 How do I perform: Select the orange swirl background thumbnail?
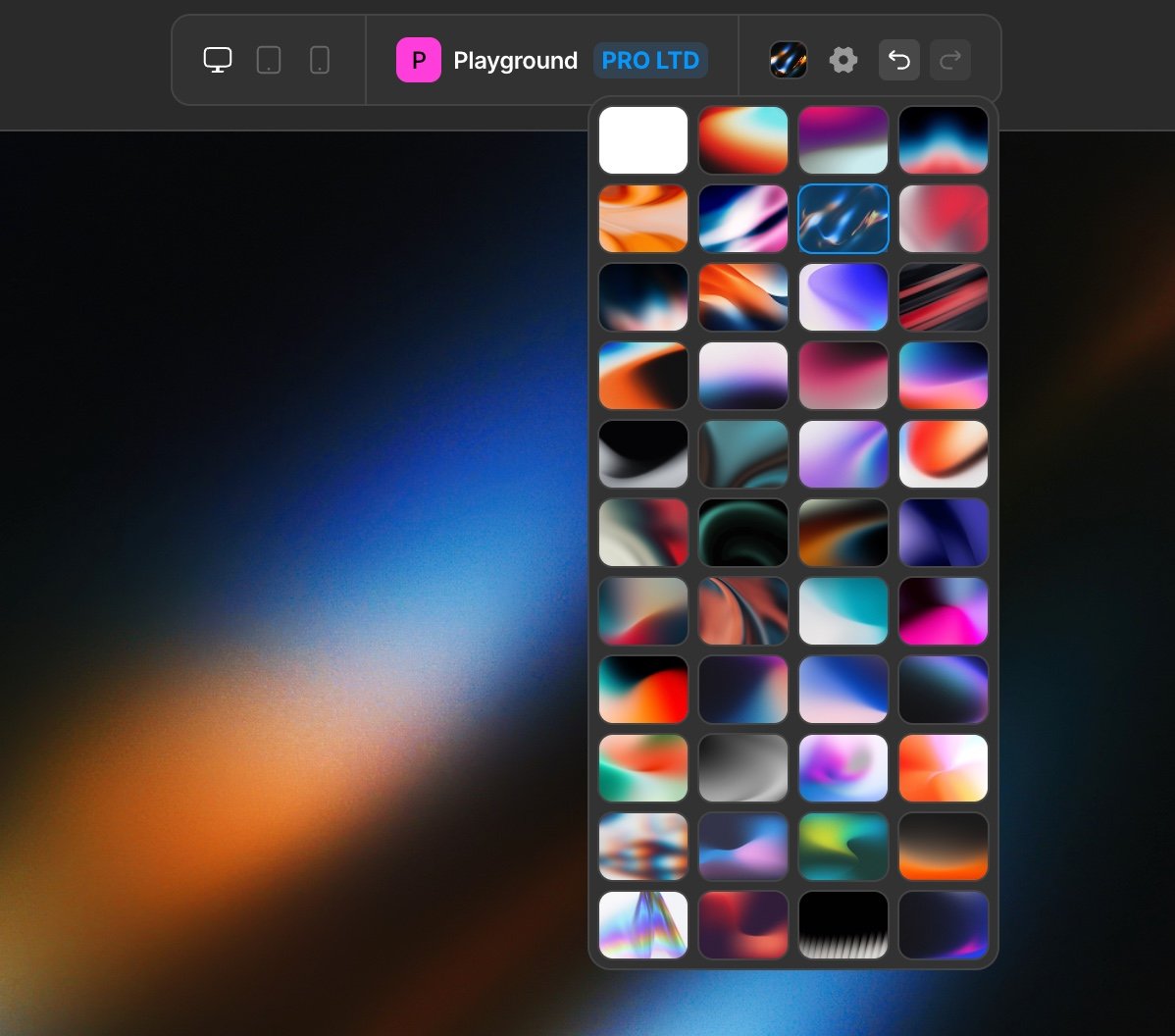point(643,219)
